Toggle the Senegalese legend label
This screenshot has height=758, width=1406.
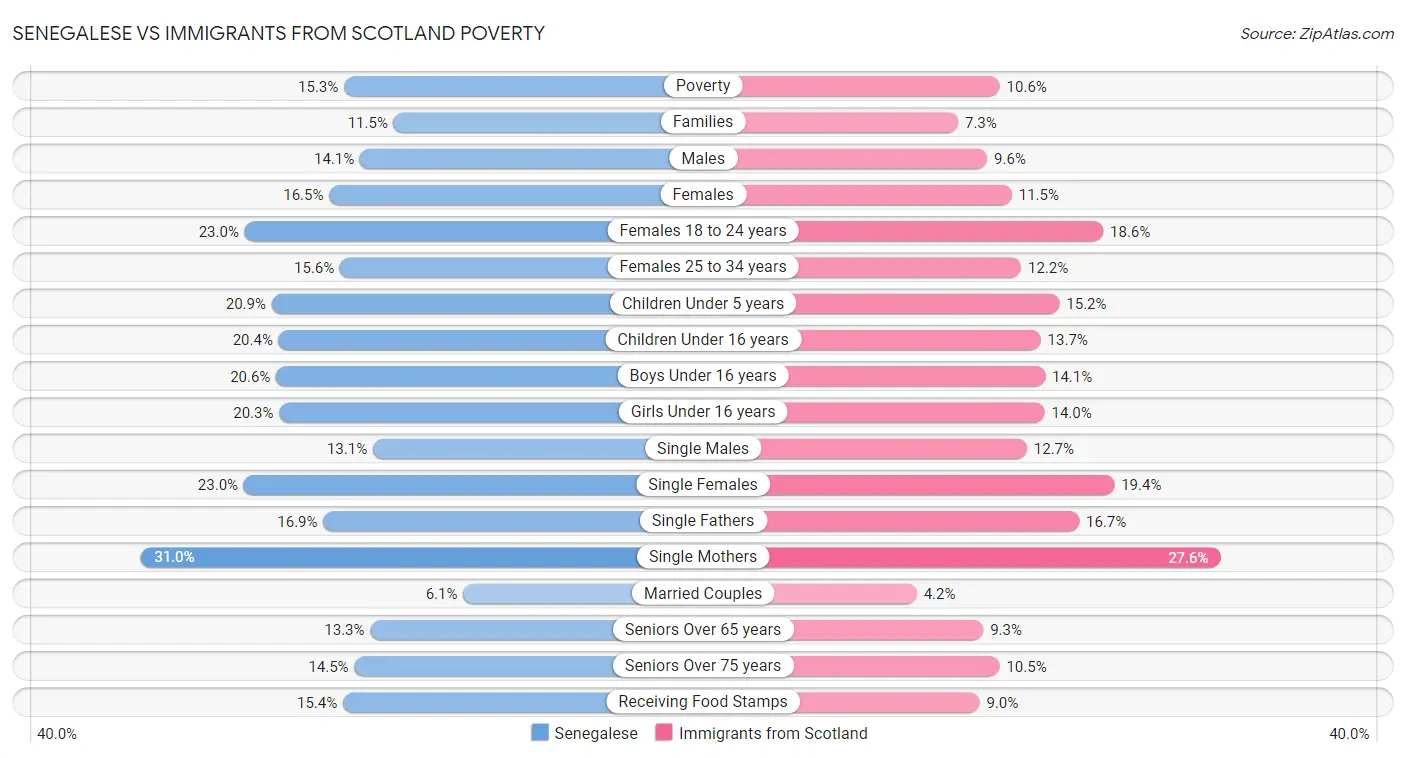tap(596, 733)
